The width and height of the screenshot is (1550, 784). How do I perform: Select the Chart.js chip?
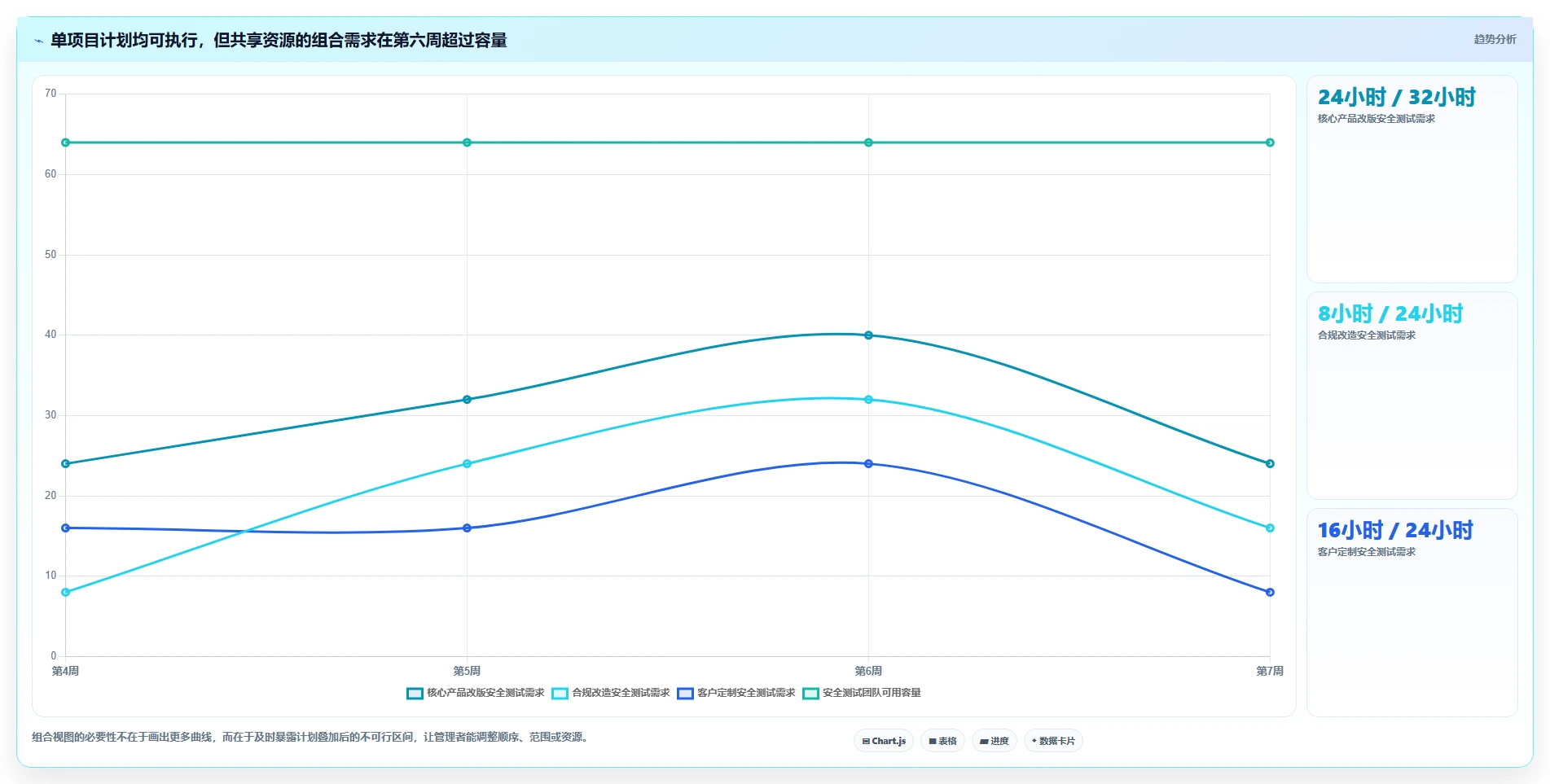pos(884,741)
